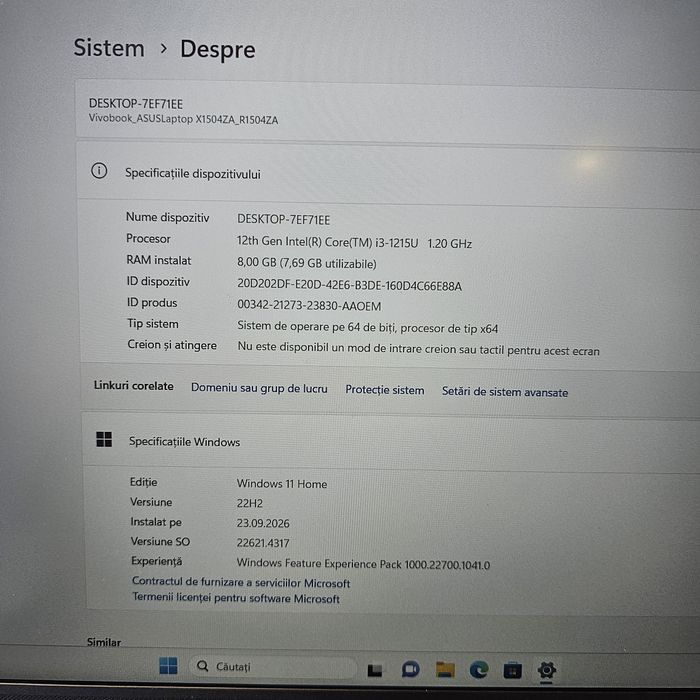
Task: Click the search magnifier icon
Action: (202, 666)
